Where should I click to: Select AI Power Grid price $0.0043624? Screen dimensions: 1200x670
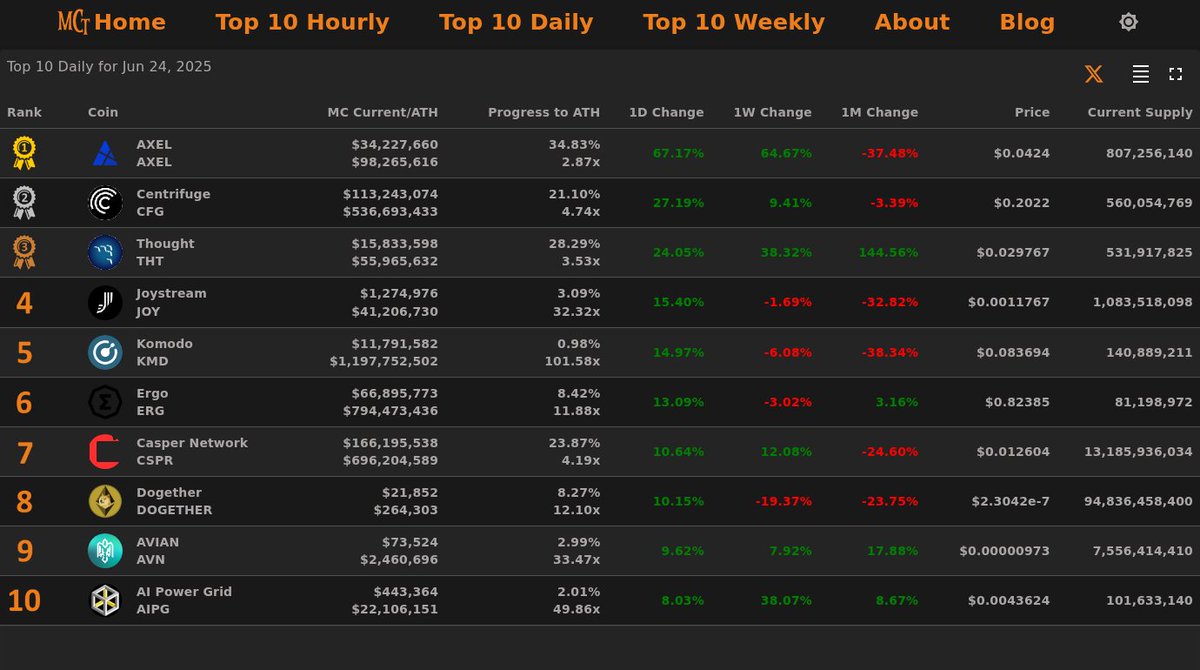1009,601
